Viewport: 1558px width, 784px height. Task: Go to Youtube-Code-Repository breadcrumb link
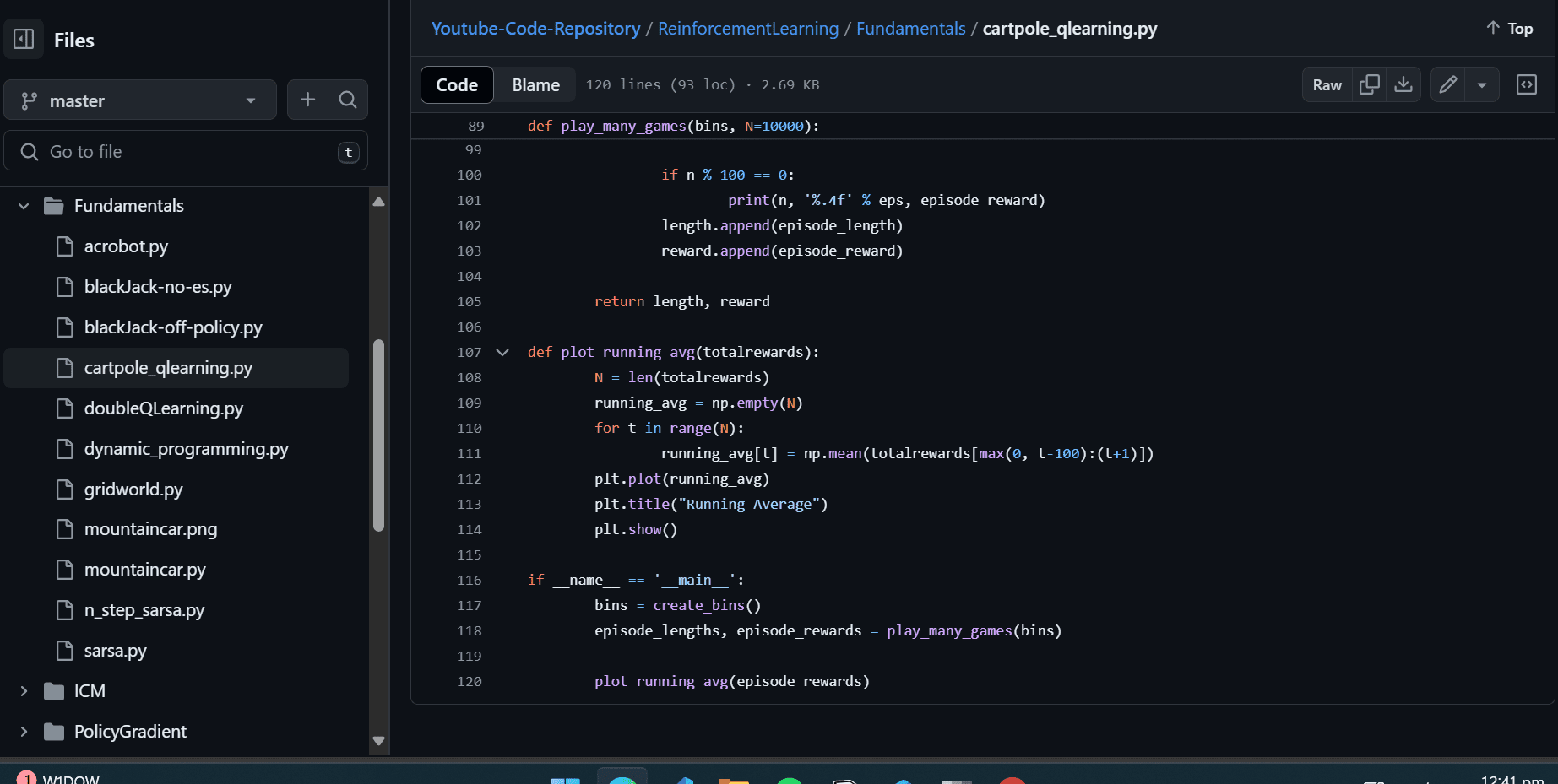pos(535,29)
